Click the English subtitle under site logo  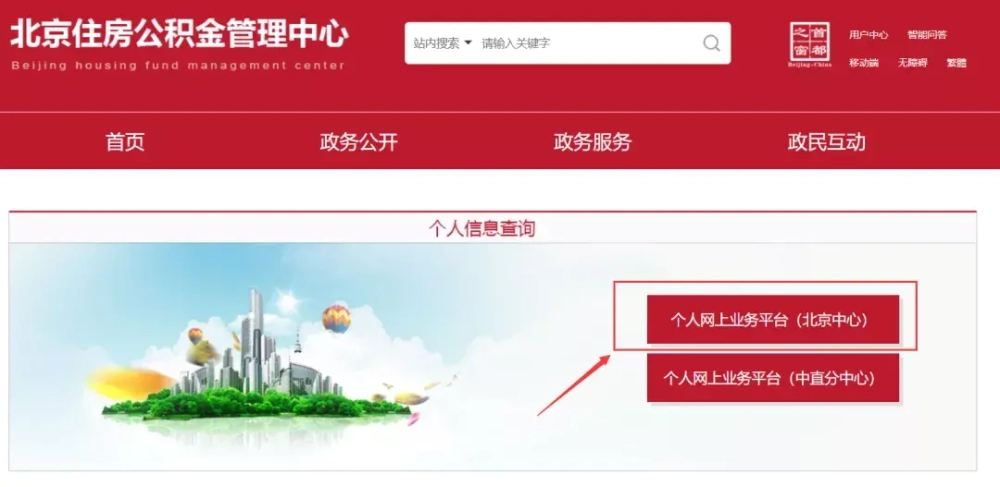pos(178,65)
